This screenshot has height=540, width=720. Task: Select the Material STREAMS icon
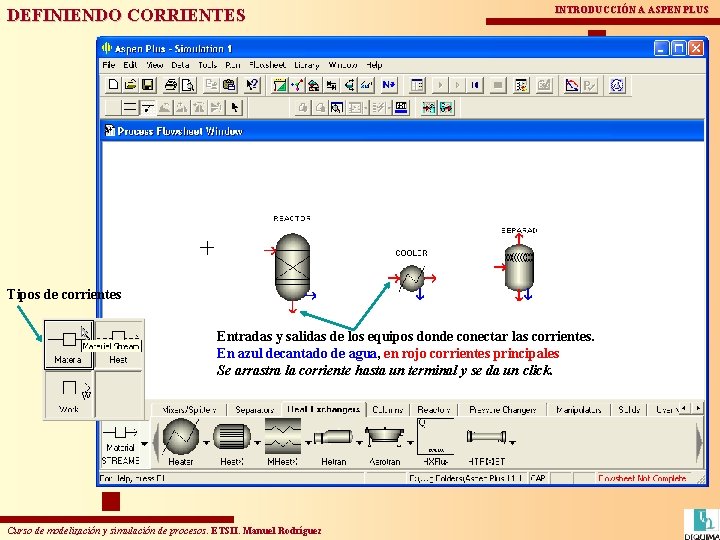[x=120, y=445]
